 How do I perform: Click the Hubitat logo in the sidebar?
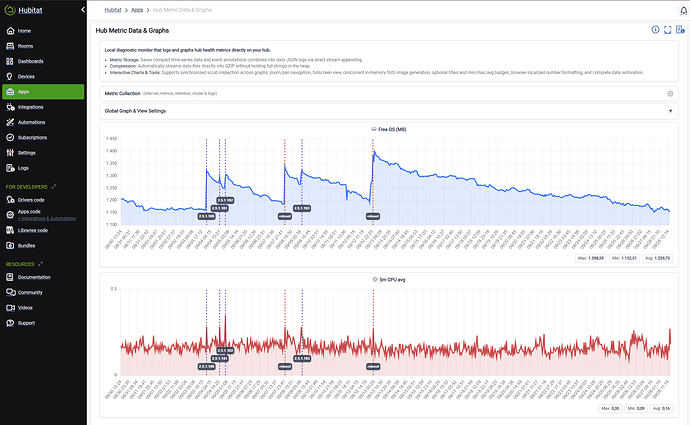10,10
